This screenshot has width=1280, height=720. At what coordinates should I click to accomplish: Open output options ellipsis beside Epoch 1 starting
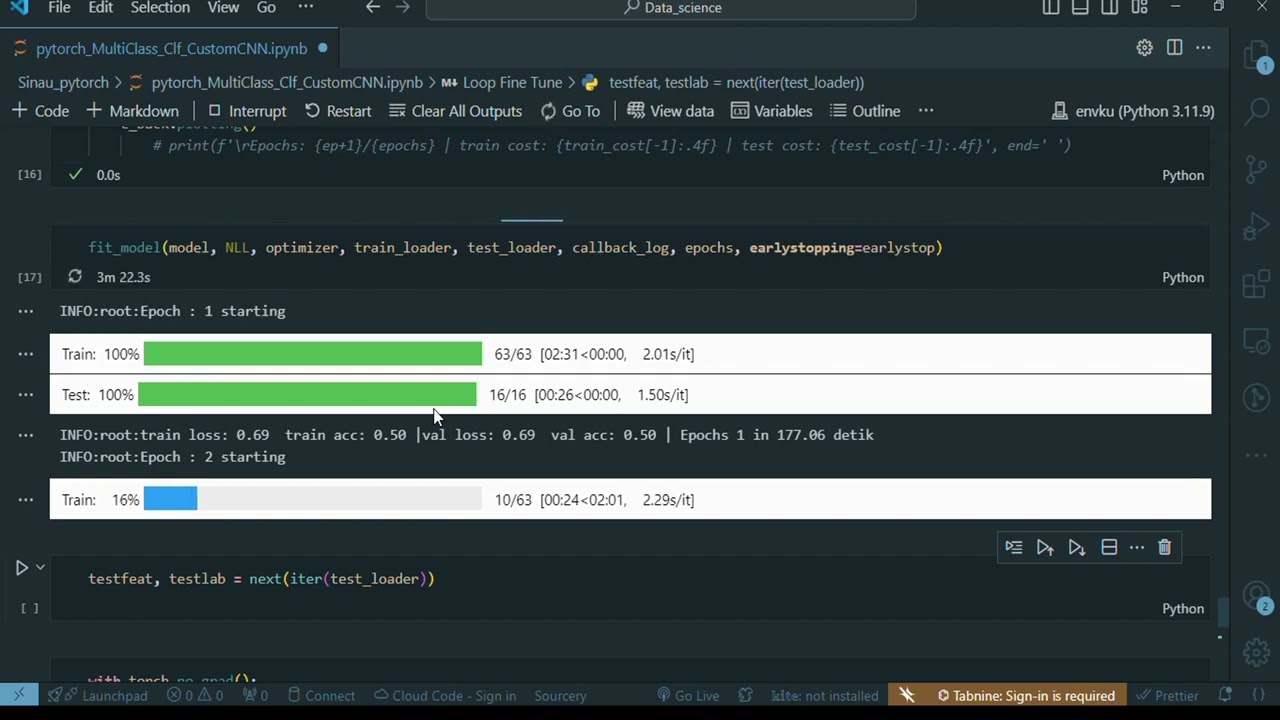click(x=25, y=311)
